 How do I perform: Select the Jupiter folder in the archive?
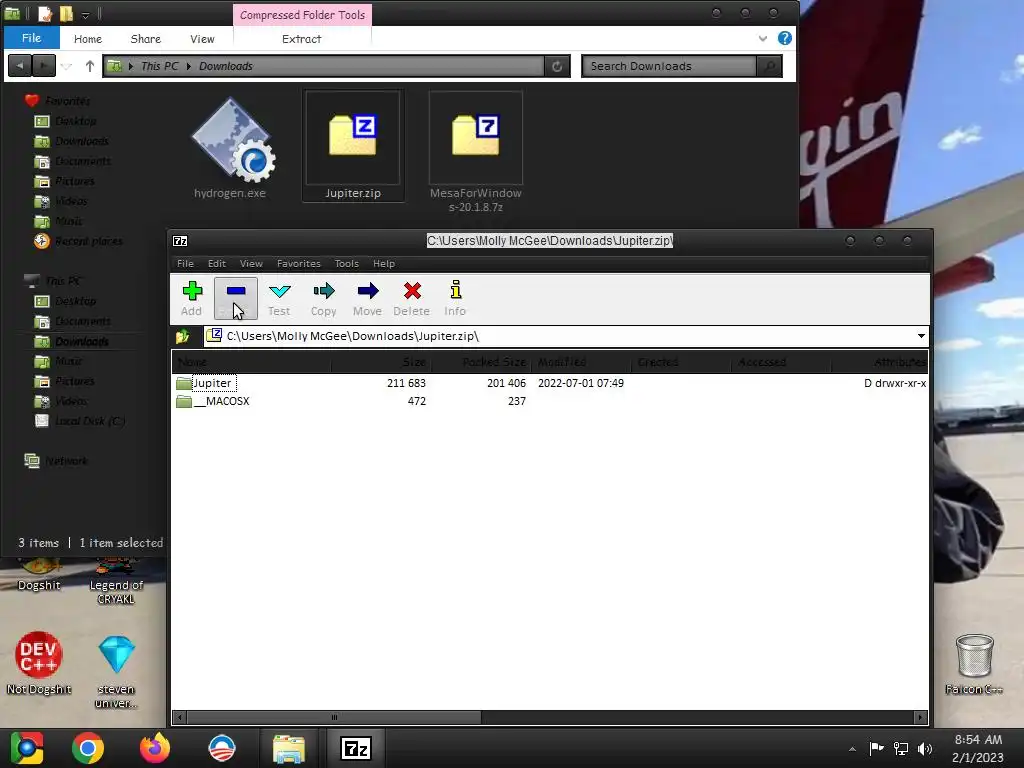(x=204, y=383)
